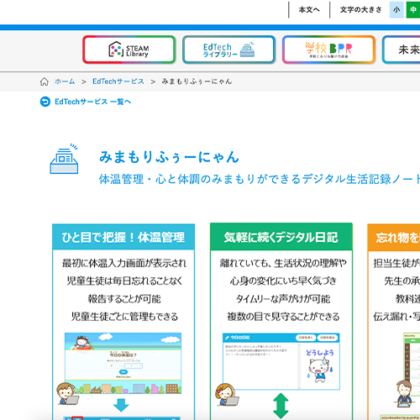Click 気軽に続くデジタル日記 card header
This screenshot has height=420, width=420.
point(281,237)
